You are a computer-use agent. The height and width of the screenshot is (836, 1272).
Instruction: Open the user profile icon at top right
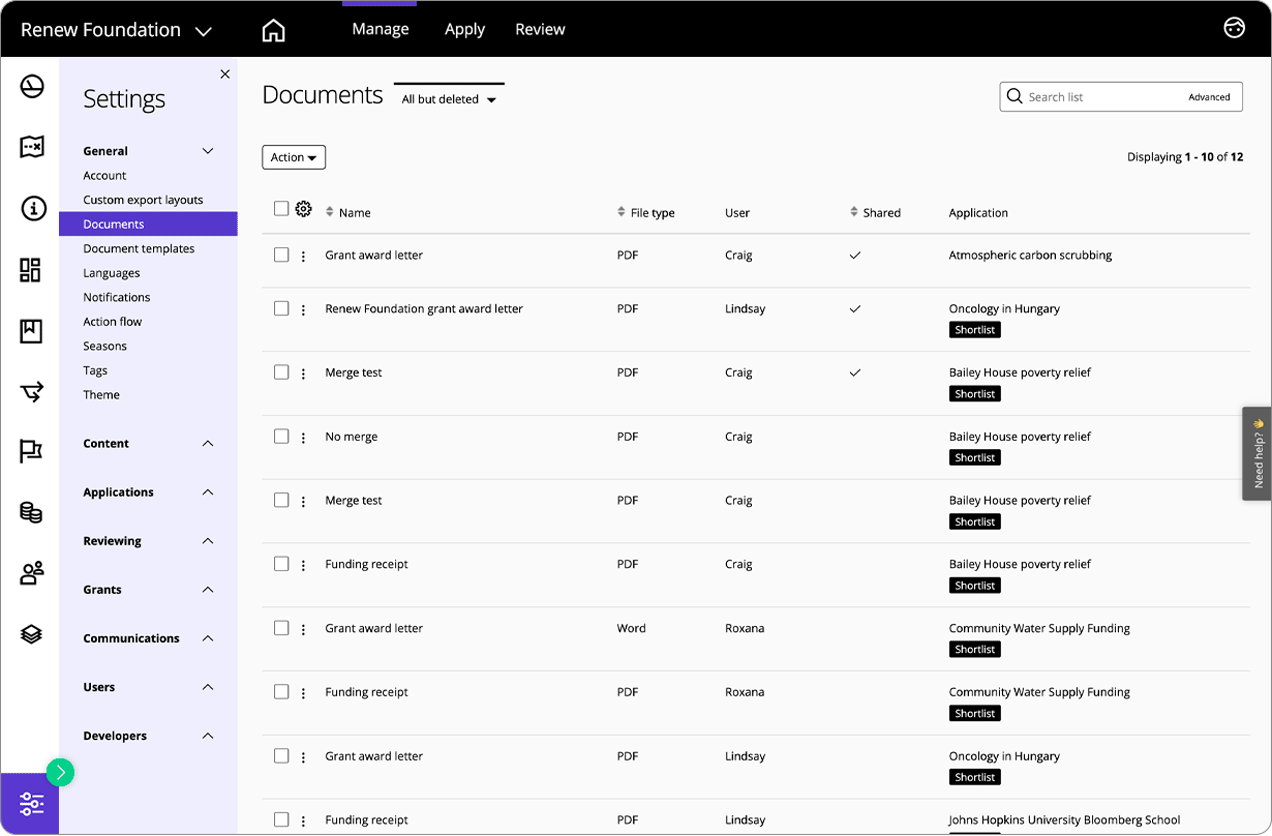(x=1234, y=28)
